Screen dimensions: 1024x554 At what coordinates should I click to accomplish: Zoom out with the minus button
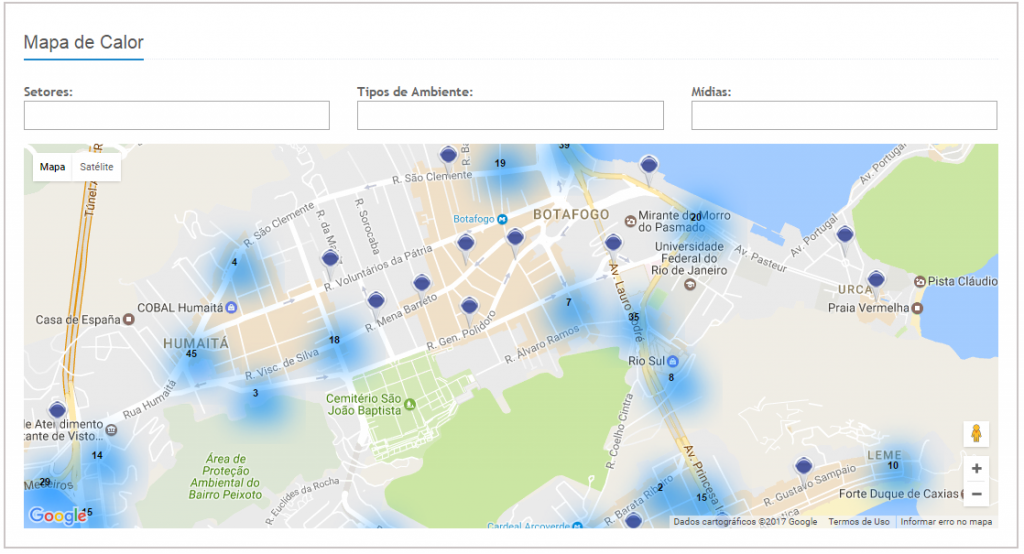pos(976,494)
